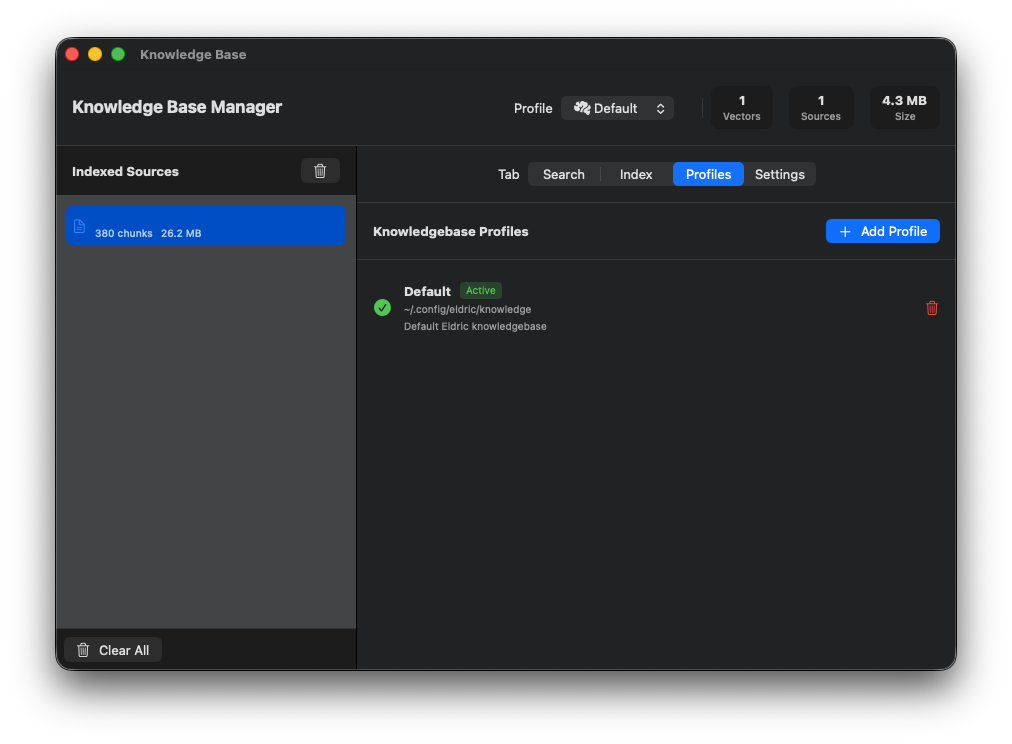Click the trash icon in Clear All
Screen dimensions: 1012x744
[83, 650]
